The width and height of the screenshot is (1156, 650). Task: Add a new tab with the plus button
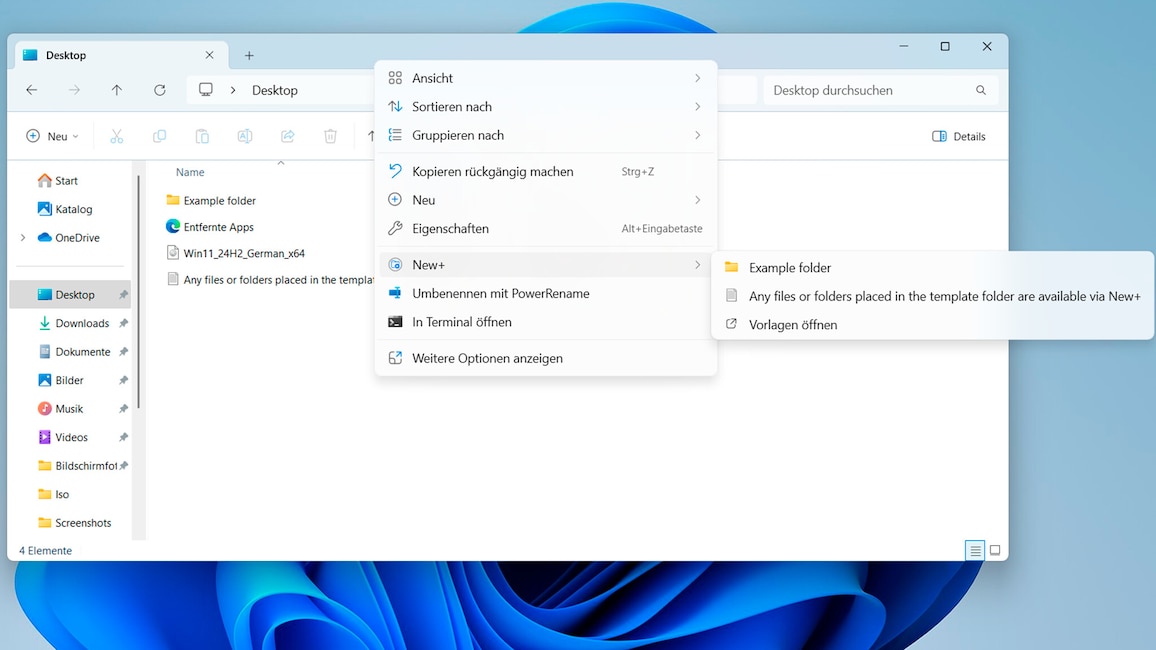point(249,55)
